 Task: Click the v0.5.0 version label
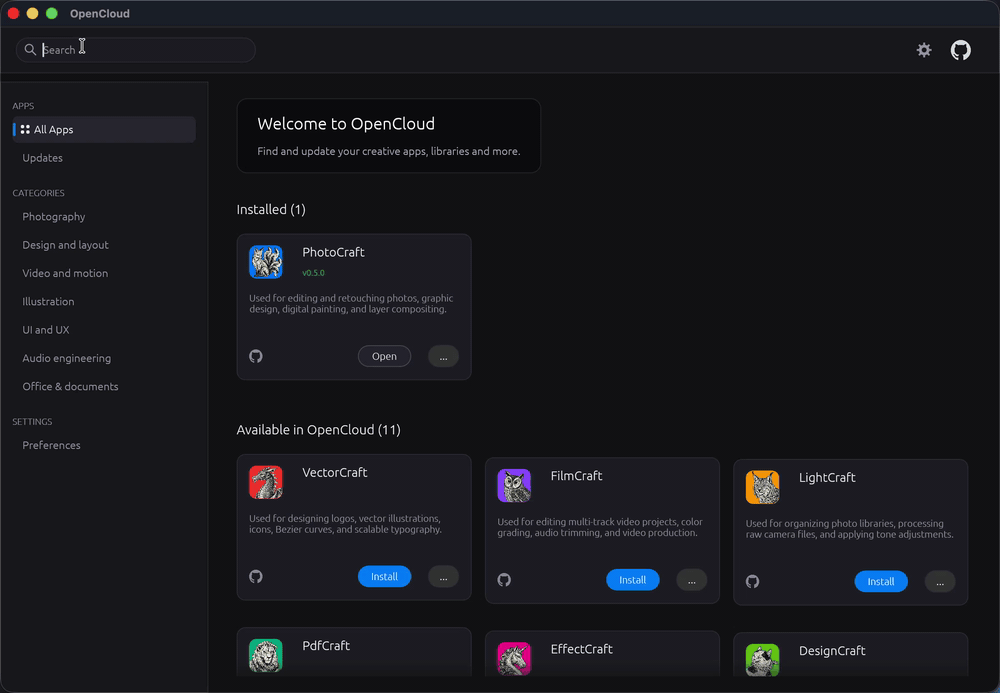(x=313, y=273)
